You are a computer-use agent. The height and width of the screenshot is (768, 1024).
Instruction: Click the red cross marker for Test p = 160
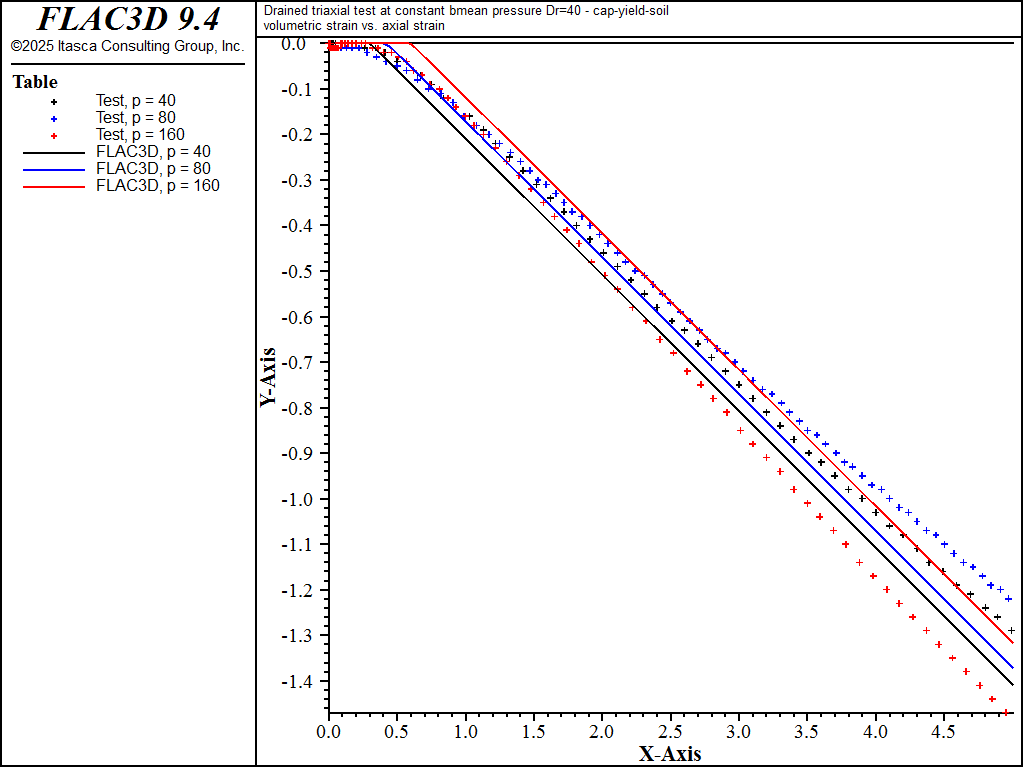(x=54, y=135)
